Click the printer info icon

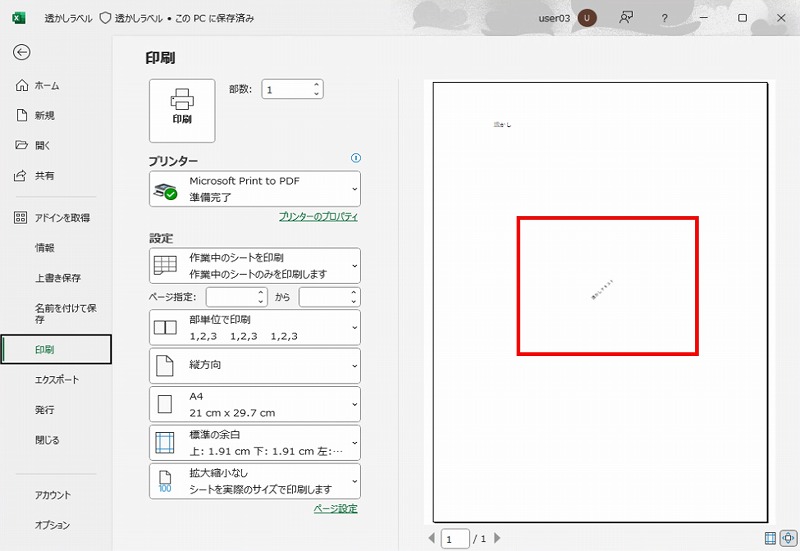[x=356, y=158]
